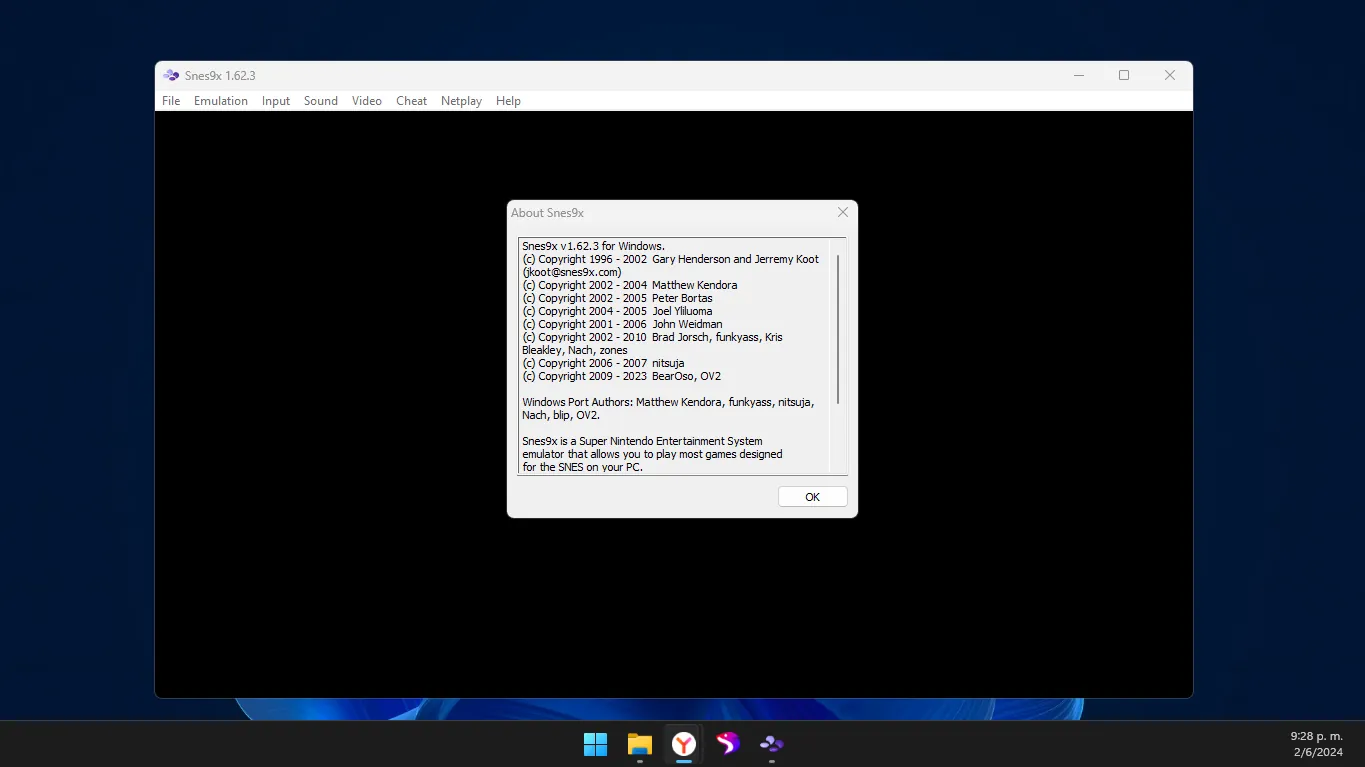Image resolution: width=1365 pixels, height=767 pixels.
Task: Minimize the Snes9x window
Action: [x=1079, y=75]
